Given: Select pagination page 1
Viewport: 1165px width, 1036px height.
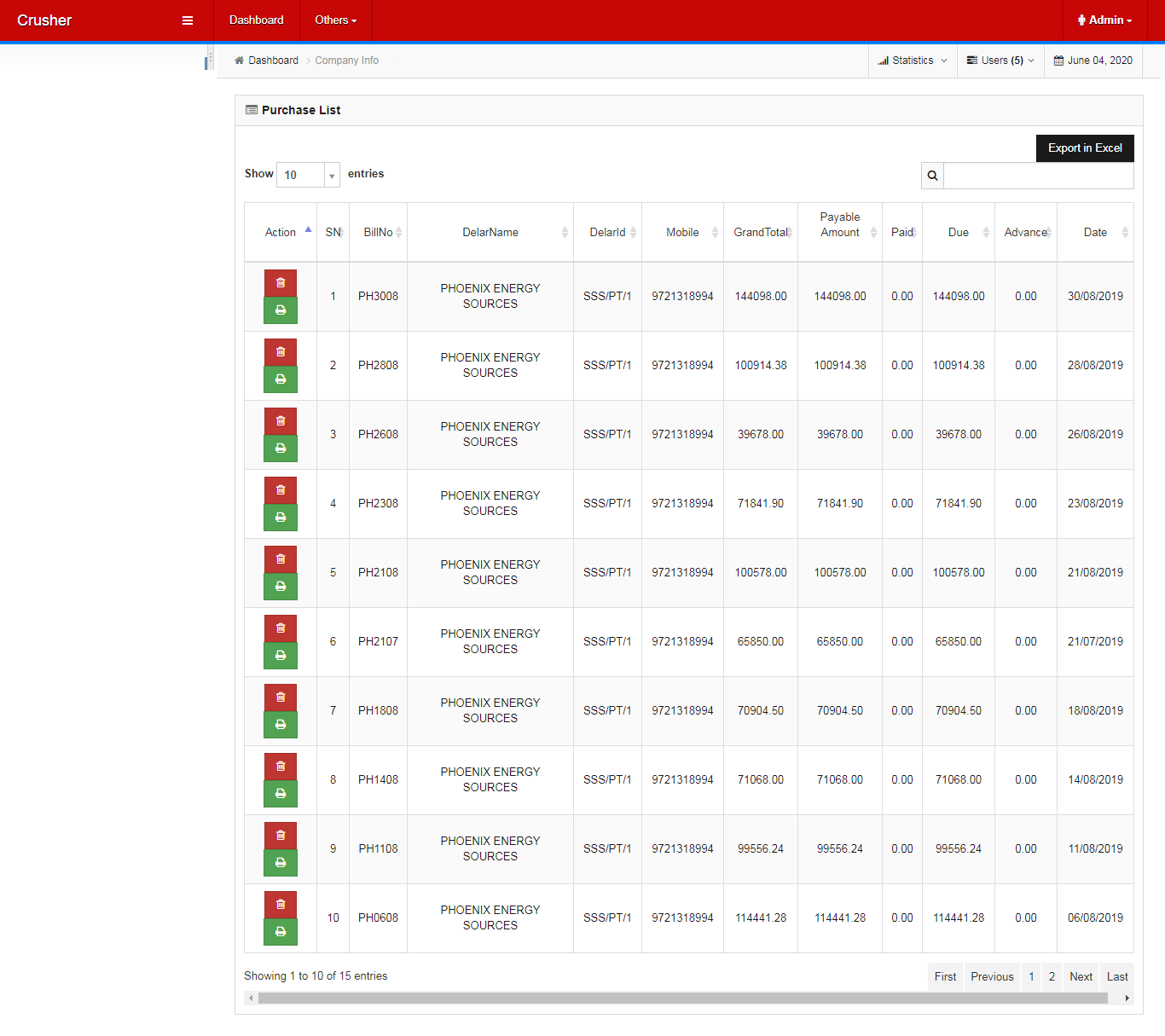Looking at the screenshot, I should pos(1031,977).
